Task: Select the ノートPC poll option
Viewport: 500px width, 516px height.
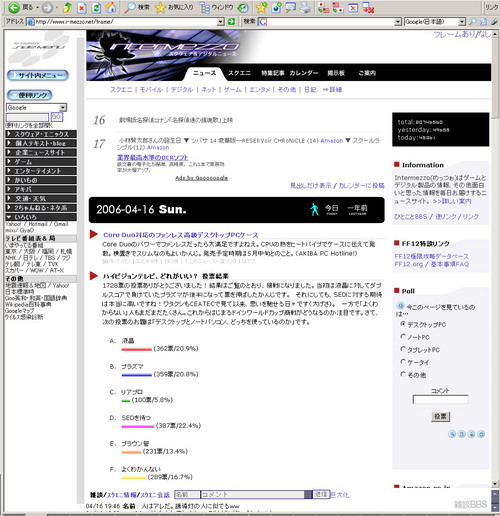Action: click(x=403, y=337)
